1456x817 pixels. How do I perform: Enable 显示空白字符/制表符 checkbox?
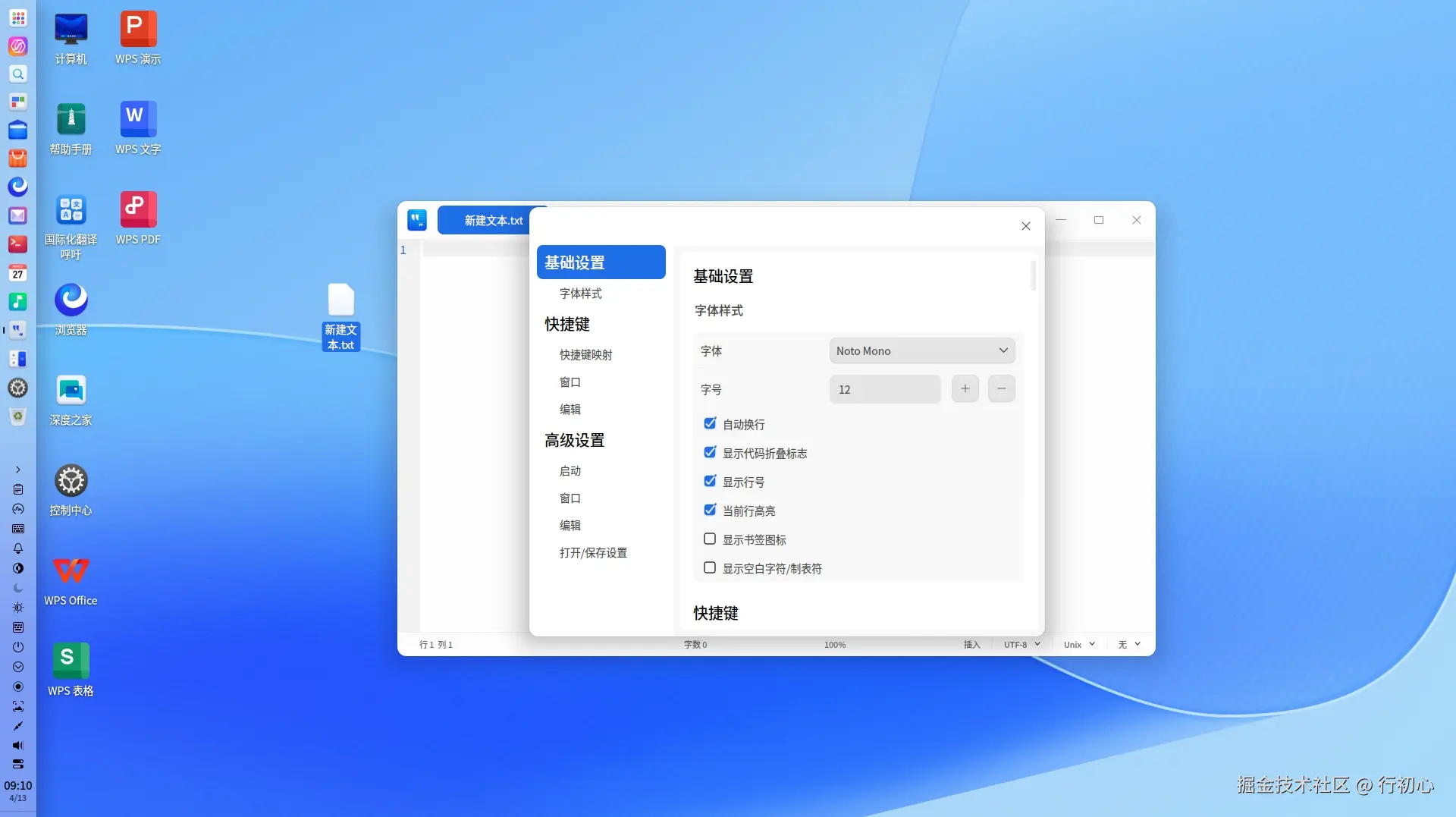[710, 567]
